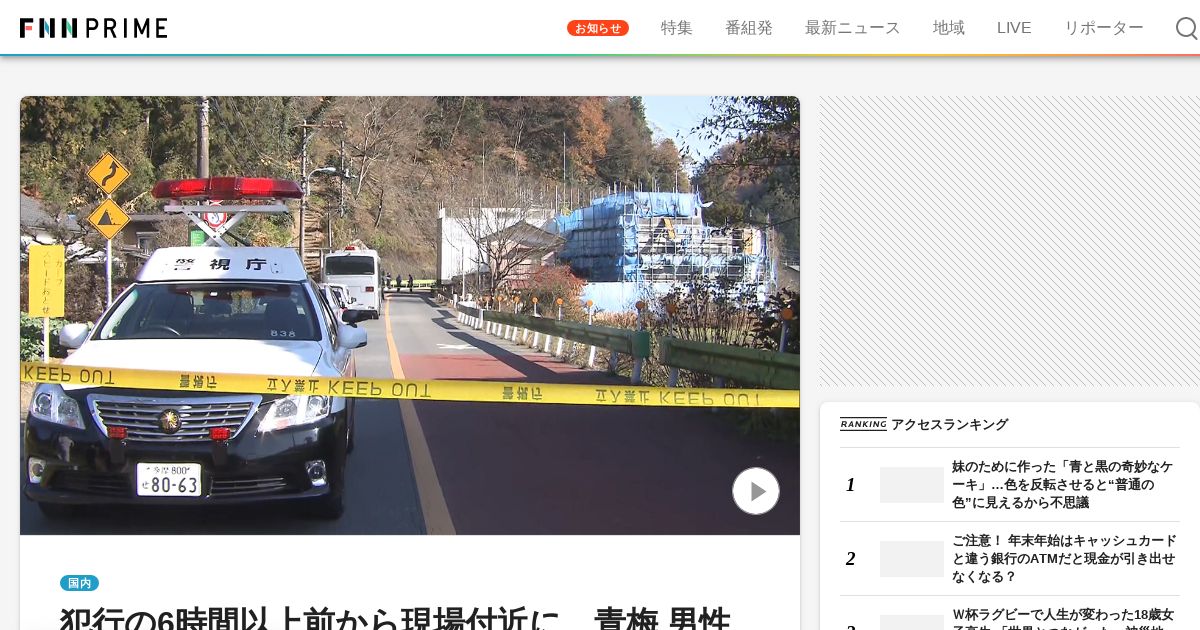Image resolution: width=1200 pixels, height=630 pixels.
Task: Open ranking article about 年末年始はキャッシュカード
Action: click(x=1064, y=559)
